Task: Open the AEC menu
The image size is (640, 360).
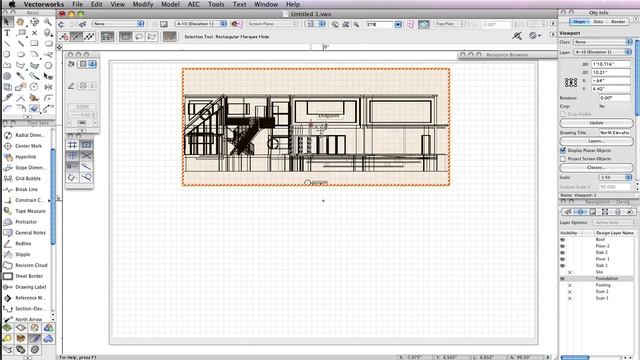Action: 193,4
